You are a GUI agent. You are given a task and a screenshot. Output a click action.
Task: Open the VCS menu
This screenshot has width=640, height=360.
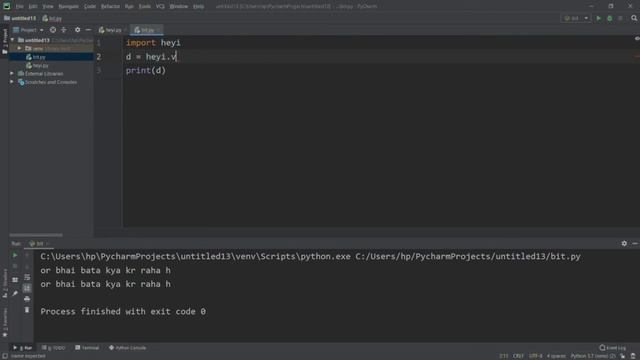(160, 7)
